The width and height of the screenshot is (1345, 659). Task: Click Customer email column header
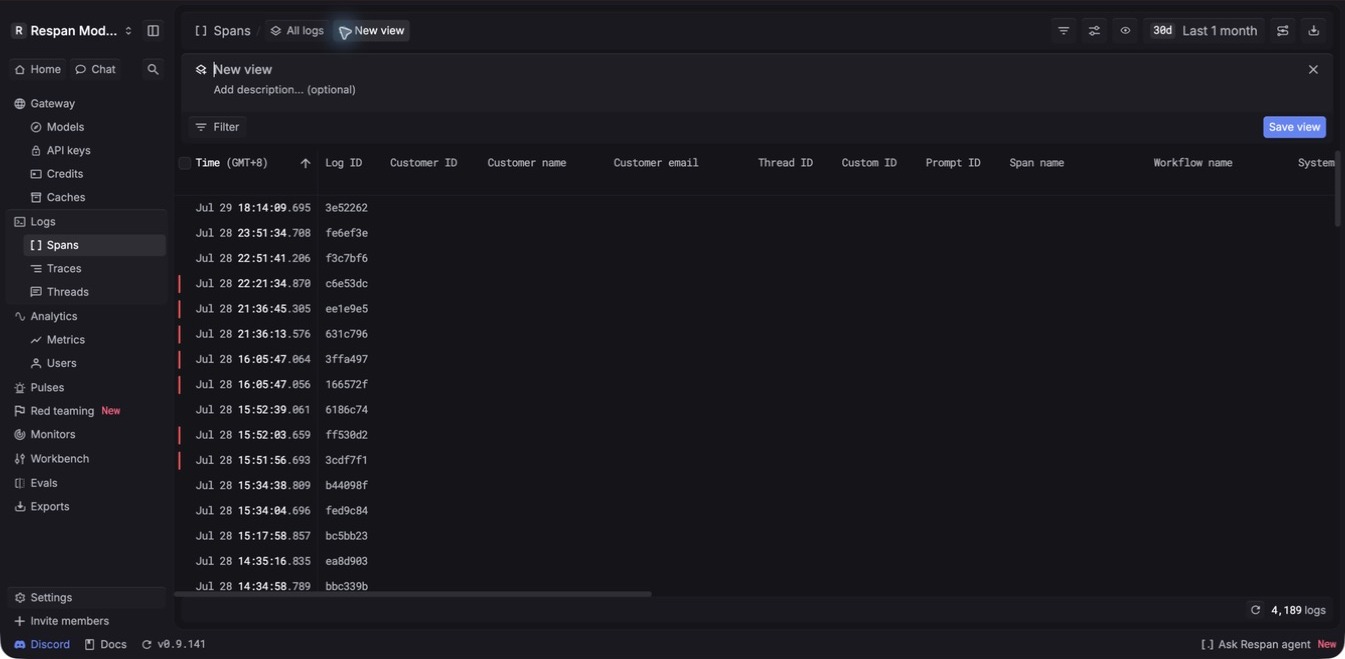tap(656, 163)
